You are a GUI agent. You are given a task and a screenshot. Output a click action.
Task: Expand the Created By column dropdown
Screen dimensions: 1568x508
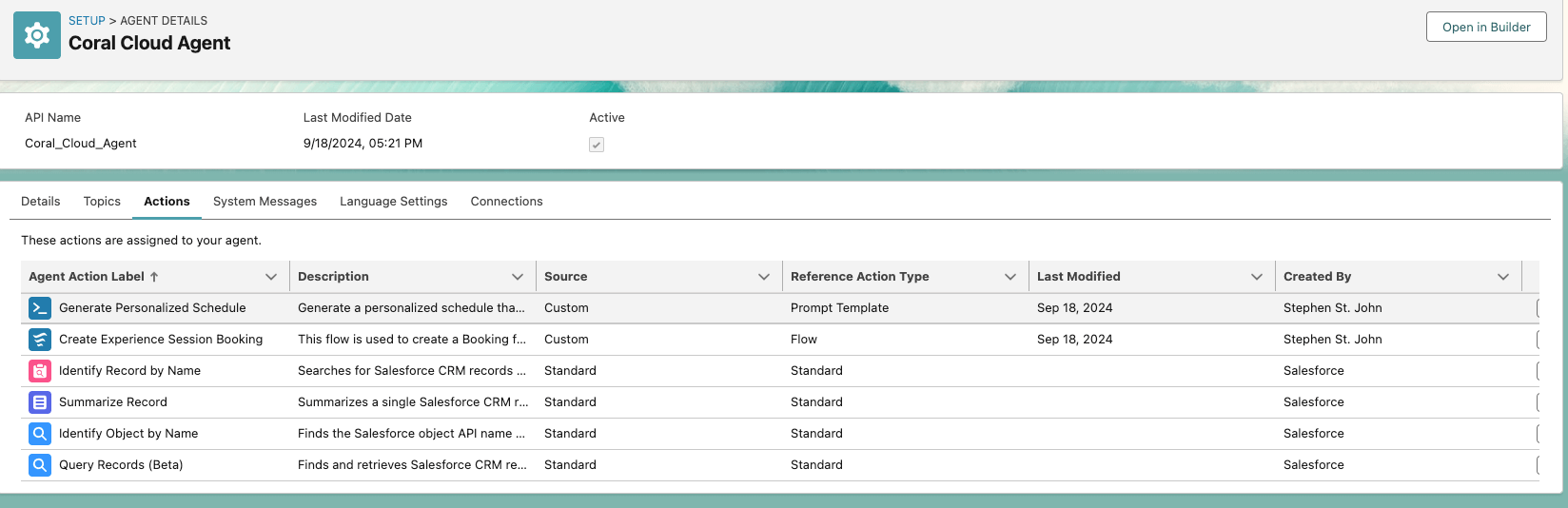tap(1503, 277)
